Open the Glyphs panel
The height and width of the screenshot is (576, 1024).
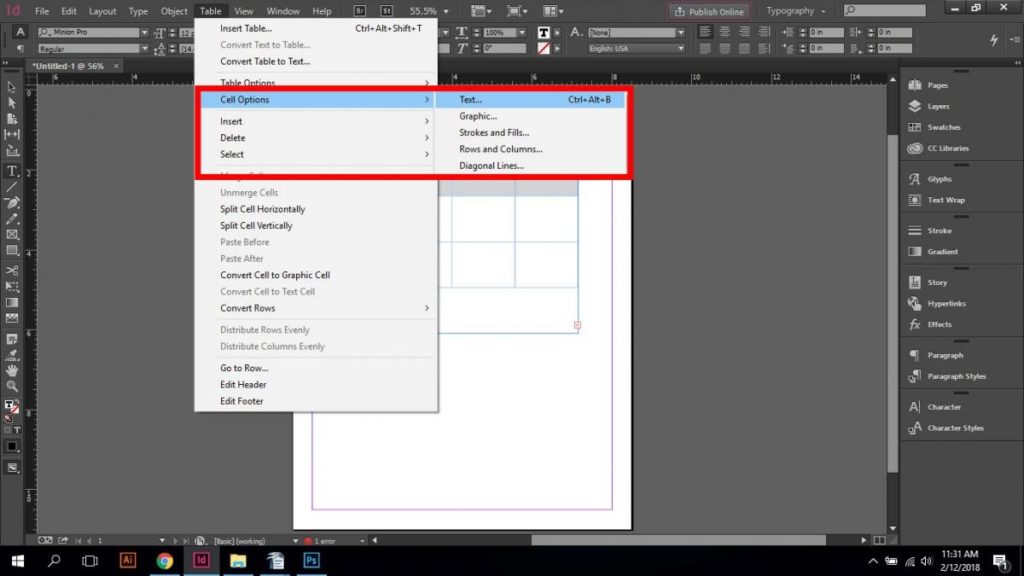point(941,178)
